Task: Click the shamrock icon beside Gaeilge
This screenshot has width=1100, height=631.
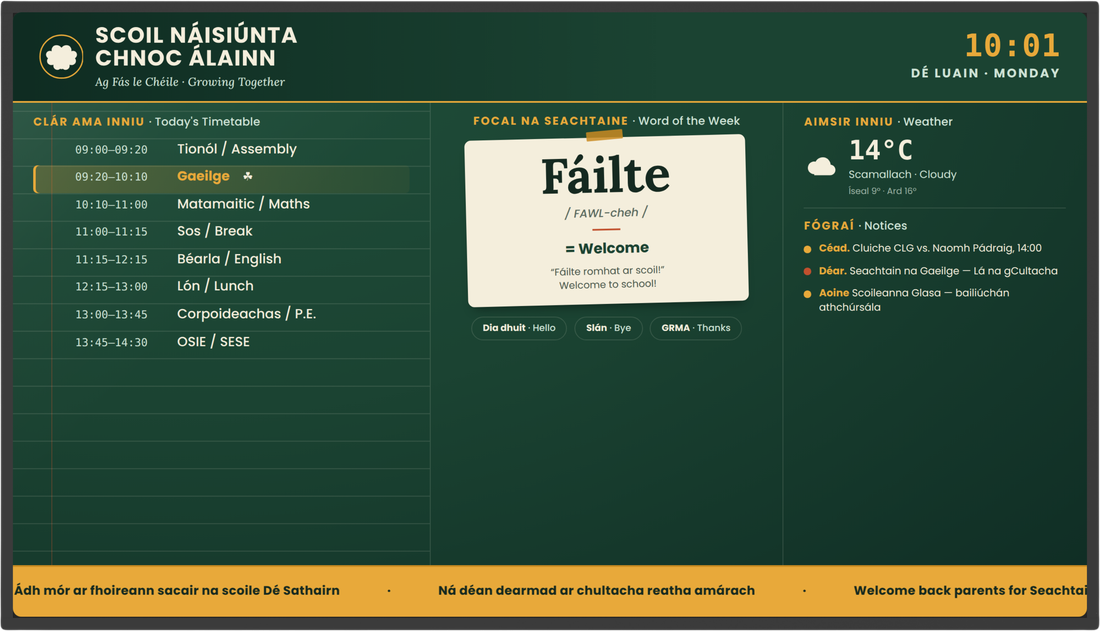Action: [248, 176]
